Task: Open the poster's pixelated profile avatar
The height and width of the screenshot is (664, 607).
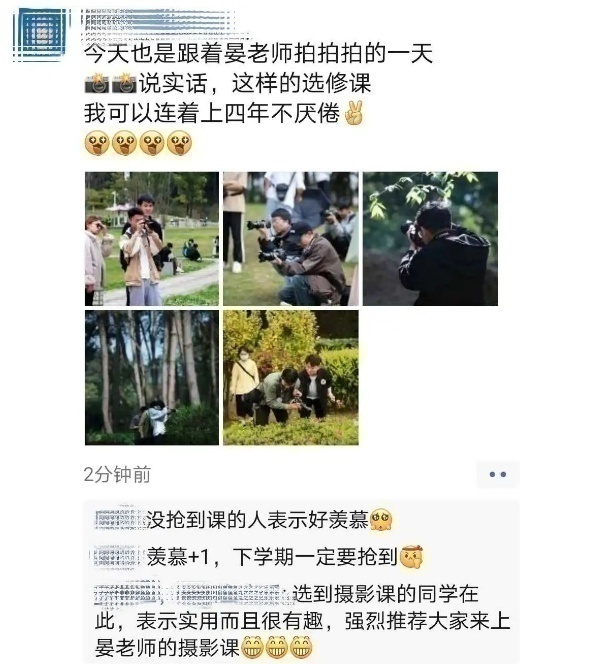Action: point(41,34)
